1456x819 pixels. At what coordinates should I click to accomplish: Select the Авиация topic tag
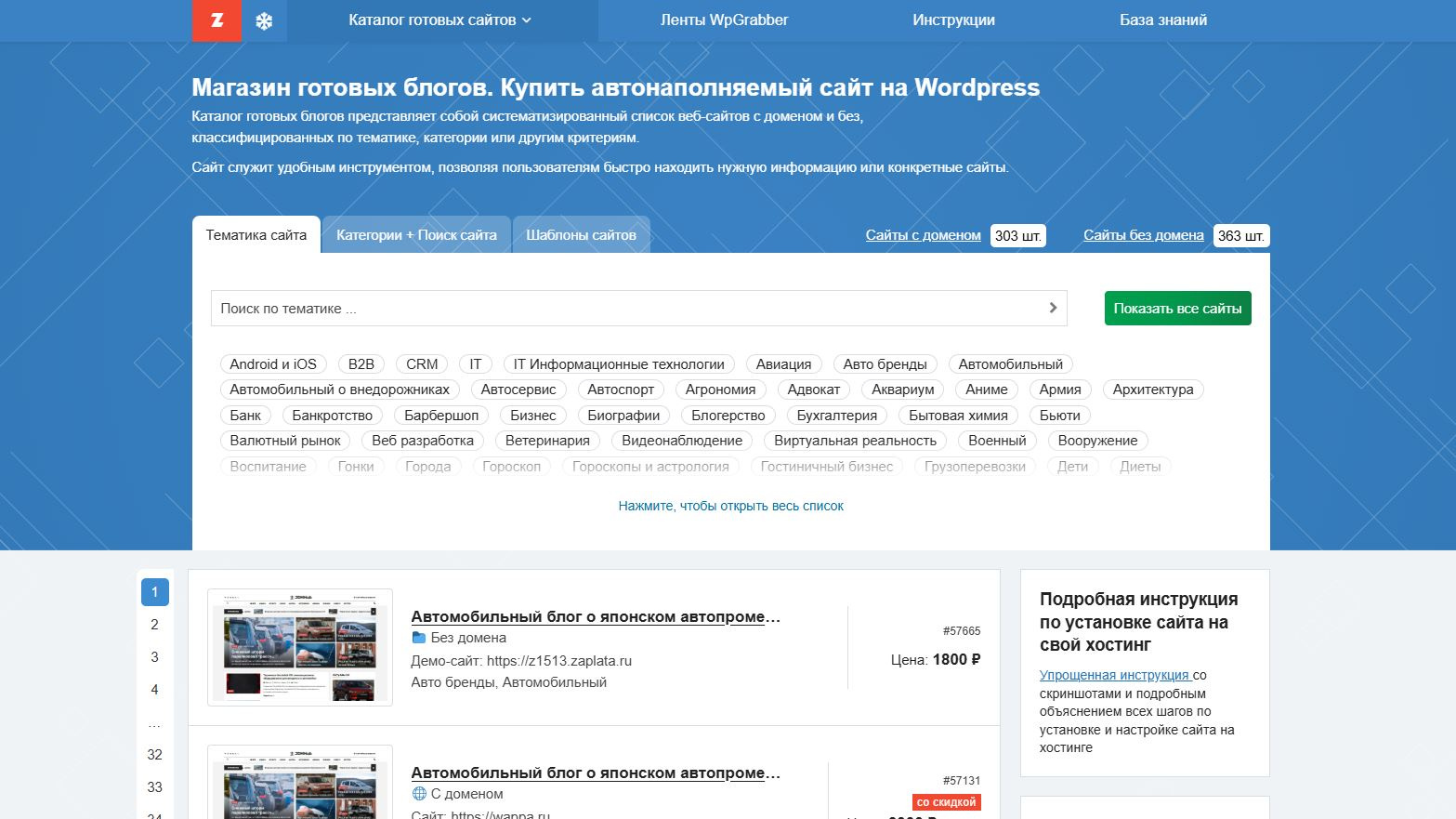(783, 364)
